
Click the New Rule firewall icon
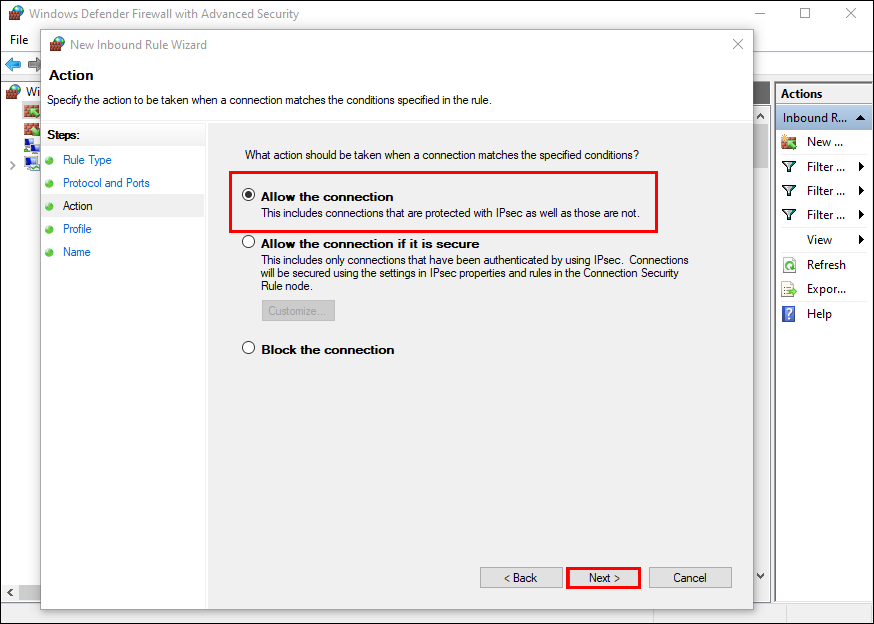[x=789, y=142]
